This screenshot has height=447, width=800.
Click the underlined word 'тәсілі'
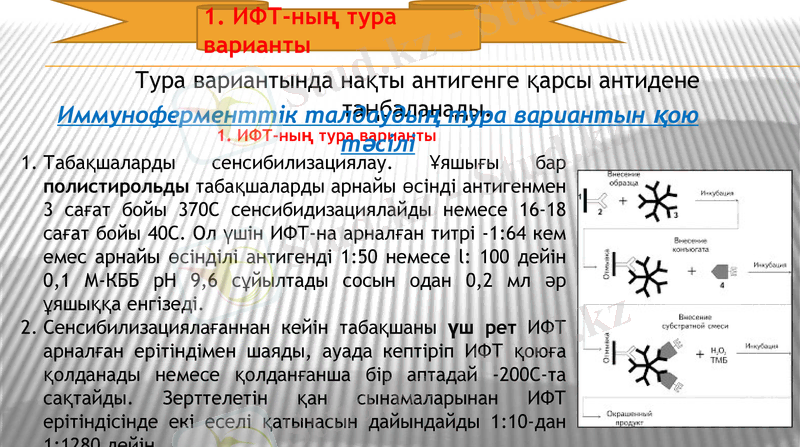click(x=378, y=145)
